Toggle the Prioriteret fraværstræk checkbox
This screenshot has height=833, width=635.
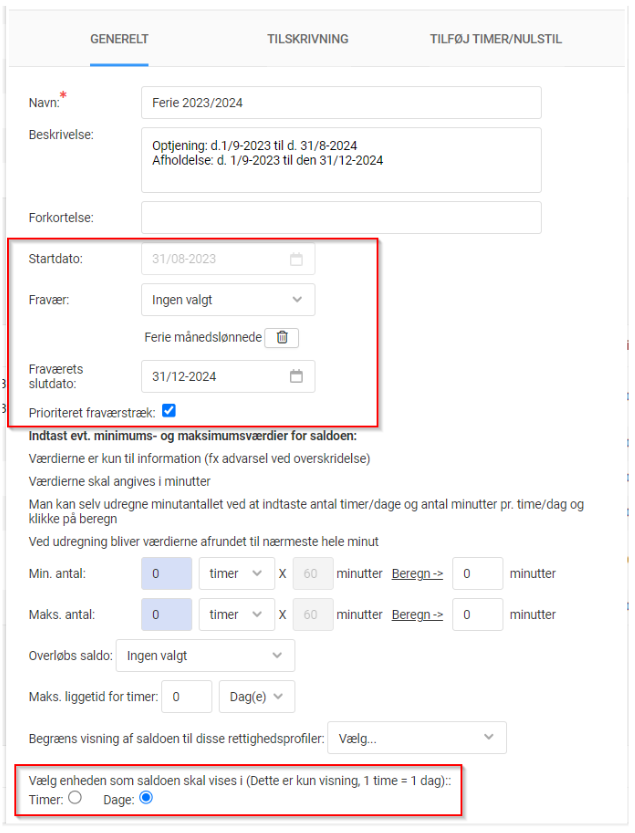pos(169,410)
